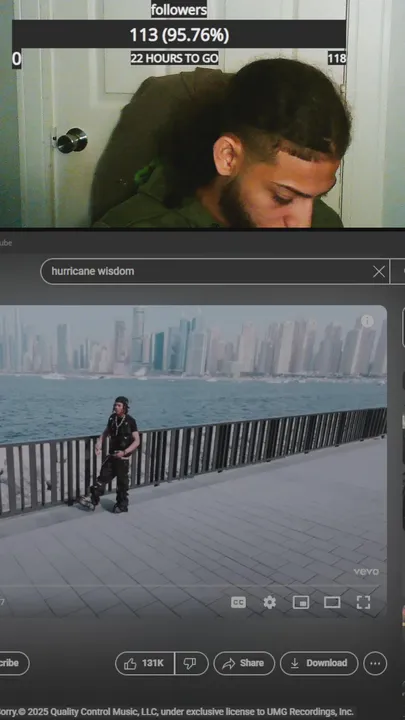Click the info card icon on video

tap(367, 321)
